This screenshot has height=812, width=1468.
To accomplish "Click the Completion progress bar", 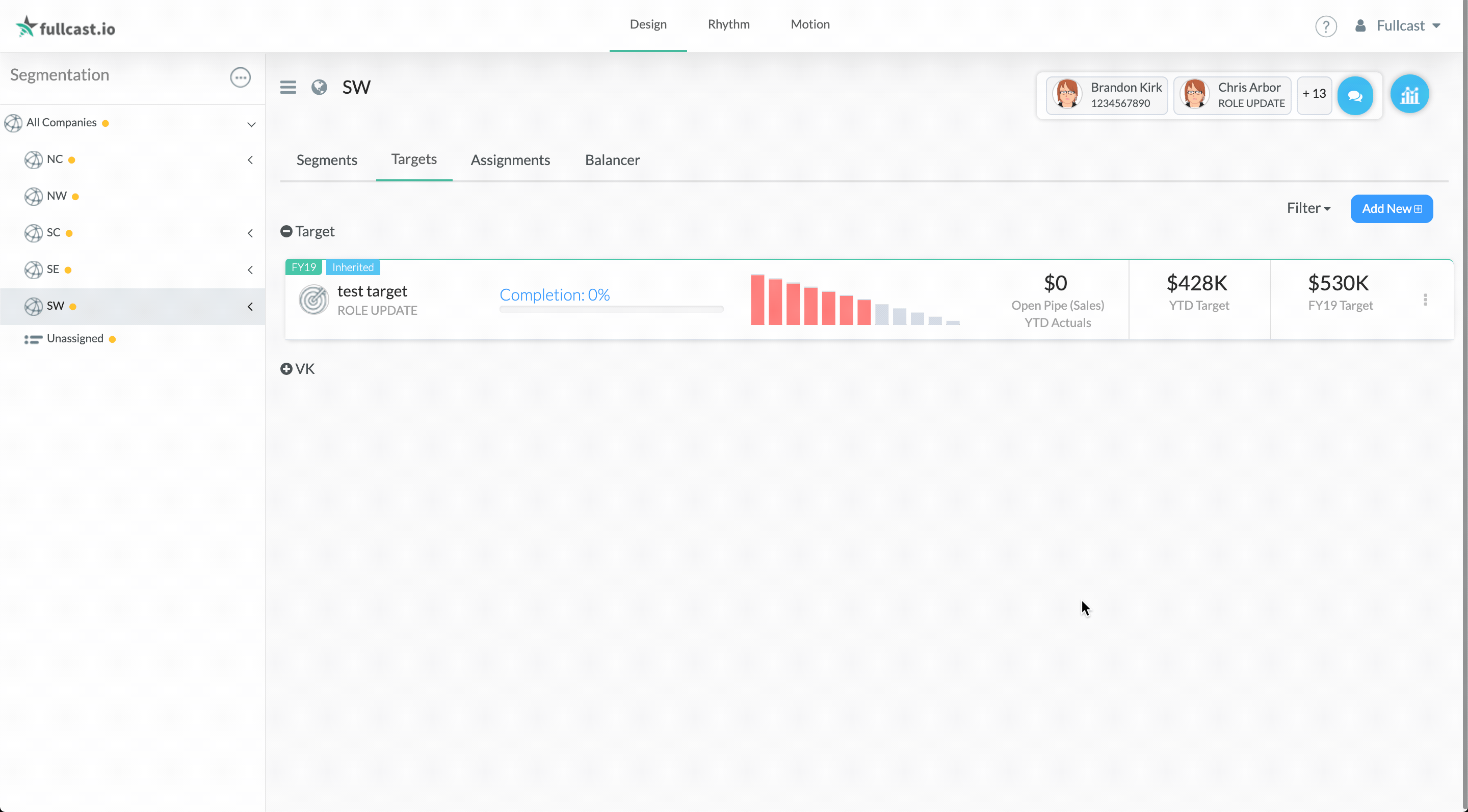I will (611, 309).
